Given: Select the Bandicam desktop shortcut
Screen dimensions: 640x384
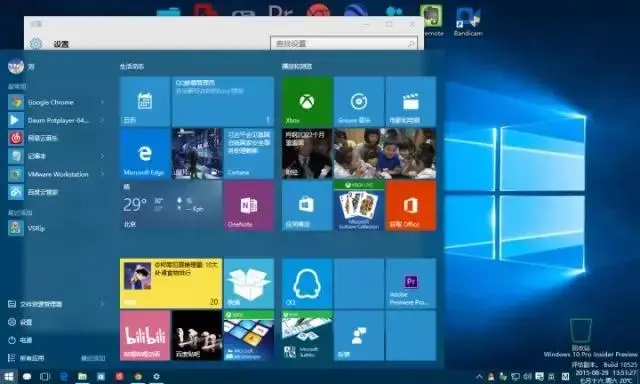Looking at the screenshot, I should [468, 21].
